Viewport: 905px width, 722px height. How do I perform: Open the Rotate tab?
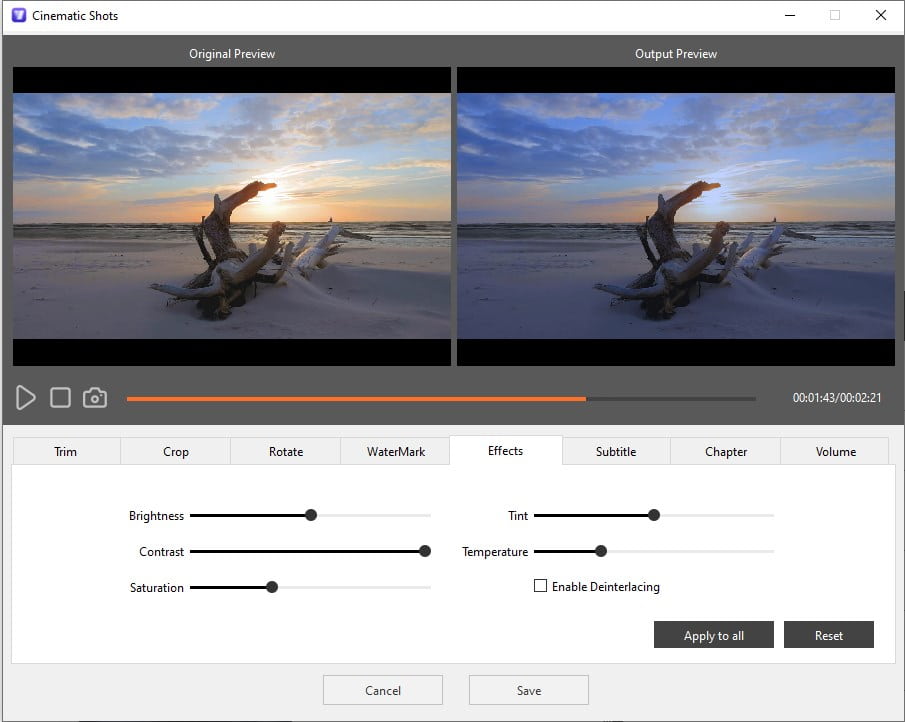pos(286,451)
